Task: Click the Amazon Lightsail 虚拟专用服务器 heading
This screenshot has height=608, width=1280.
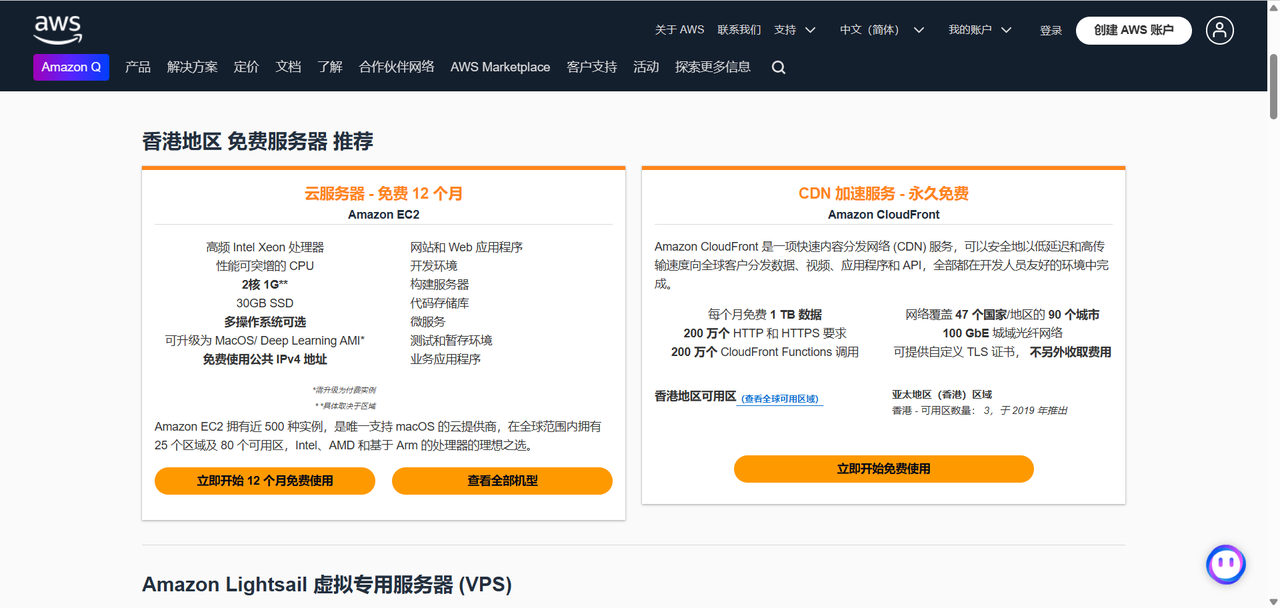Action: point(327,584)
